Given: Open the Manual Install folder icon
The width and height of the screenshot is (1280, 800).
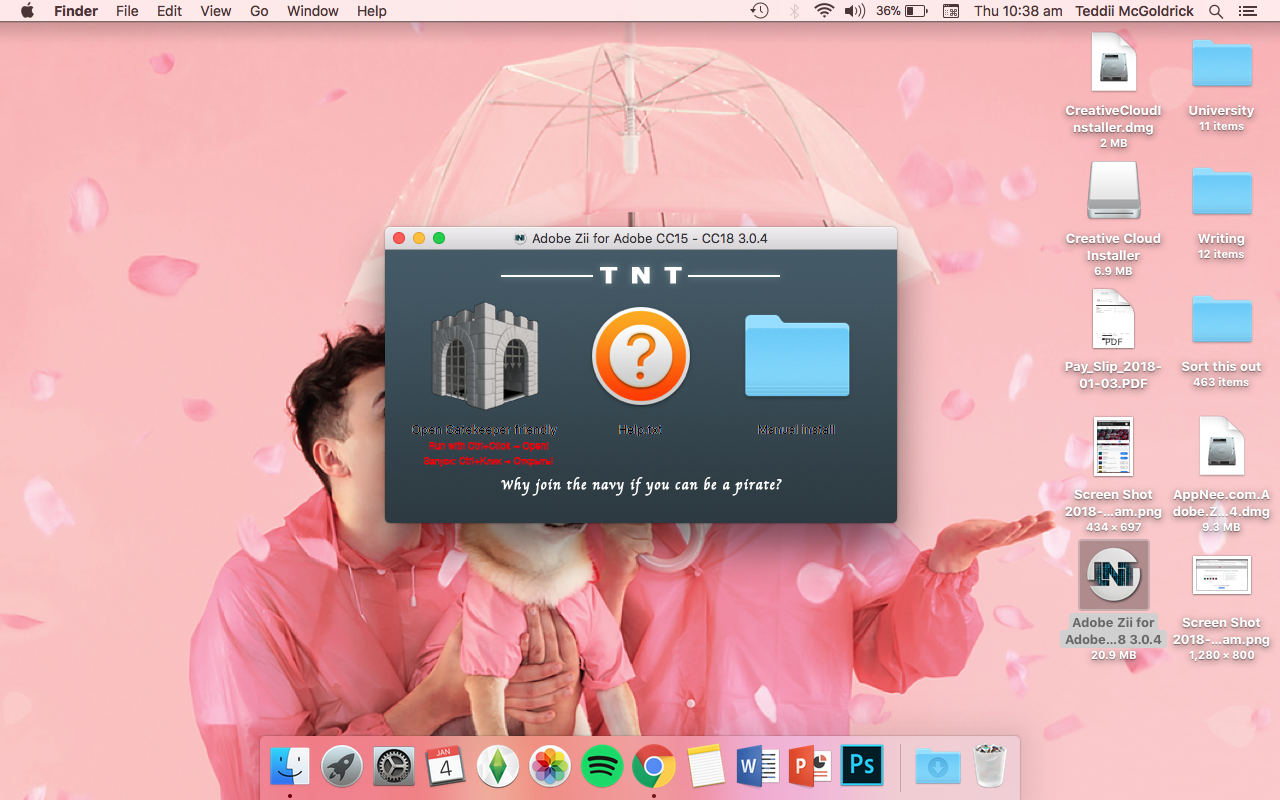Looking at the screenshot, I should [x=797, y=355].
